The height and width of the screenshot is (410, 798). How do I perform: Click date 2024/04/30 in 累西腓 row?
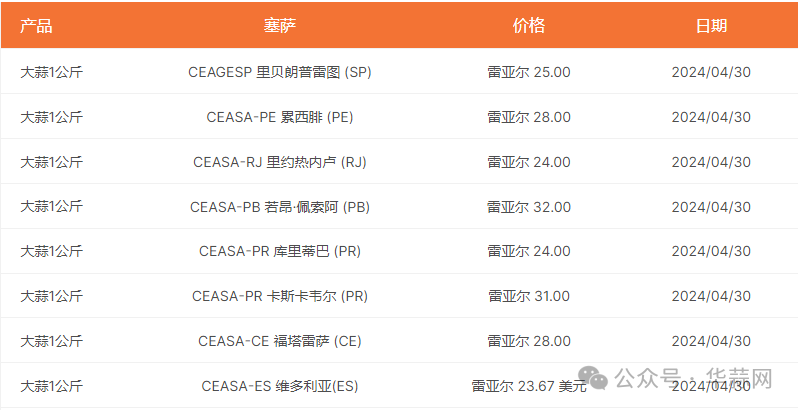pos(711,117)
